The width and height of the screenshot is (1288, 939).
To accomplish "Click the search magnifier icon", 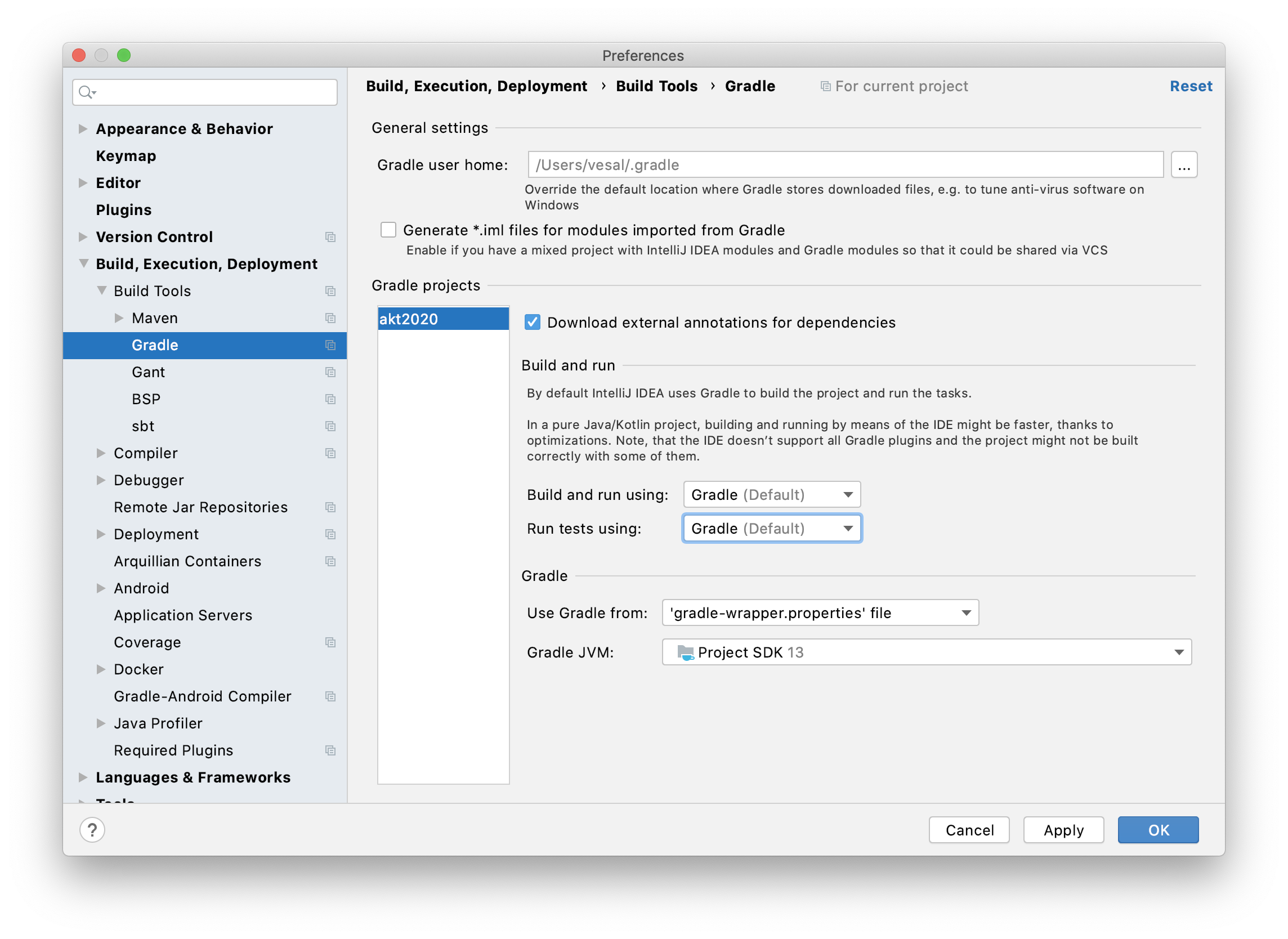I will click(86, 92).
